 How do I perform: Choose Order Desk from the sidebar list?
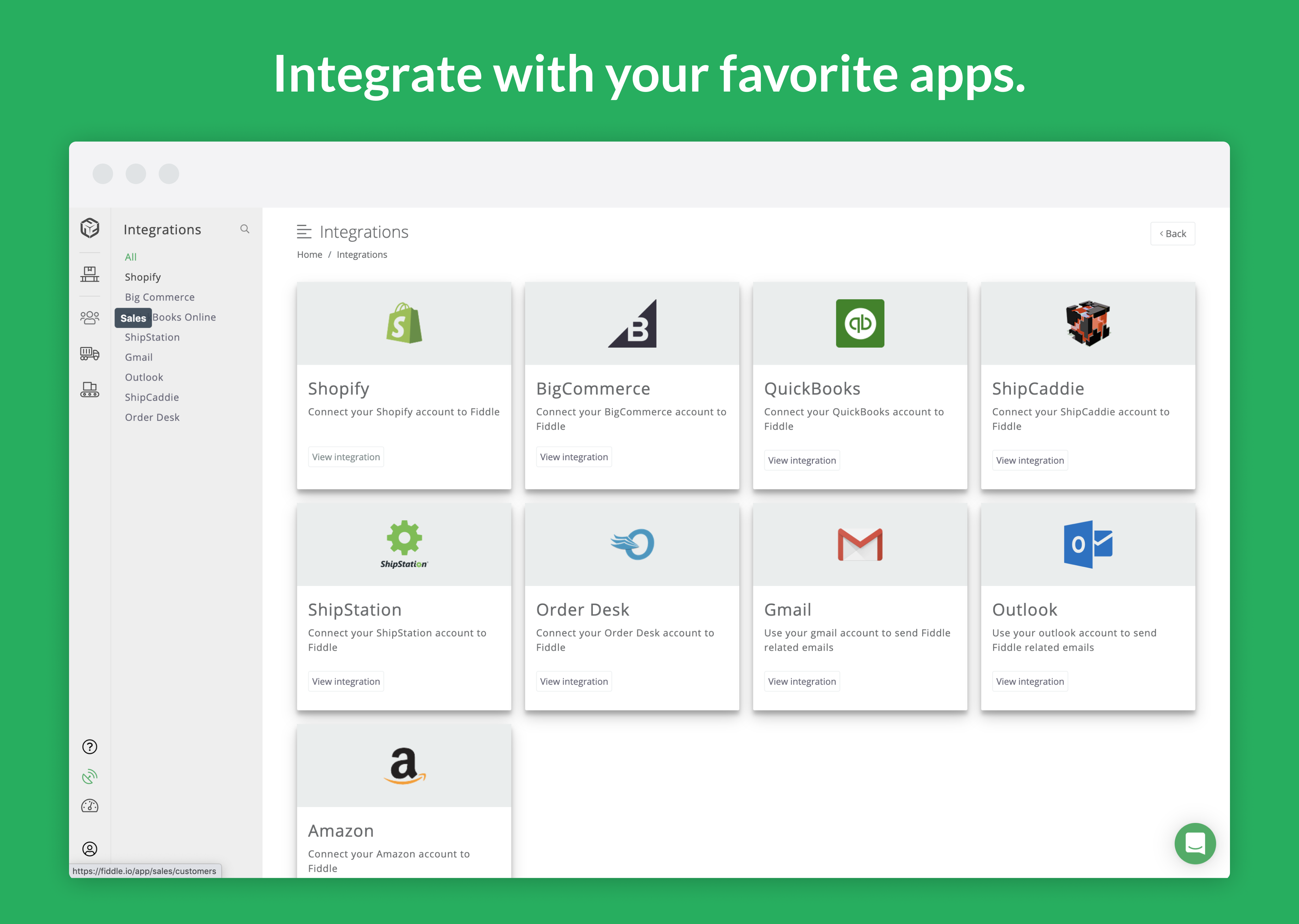tap(152, 417)
